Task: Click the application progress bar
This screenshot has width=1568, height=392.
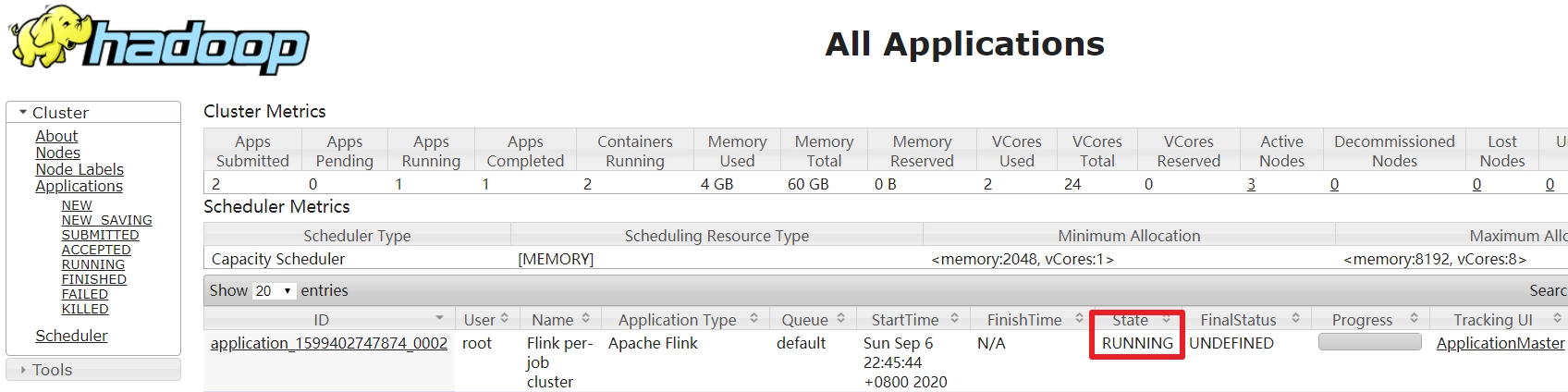Action: click(x=1369, y=342)
